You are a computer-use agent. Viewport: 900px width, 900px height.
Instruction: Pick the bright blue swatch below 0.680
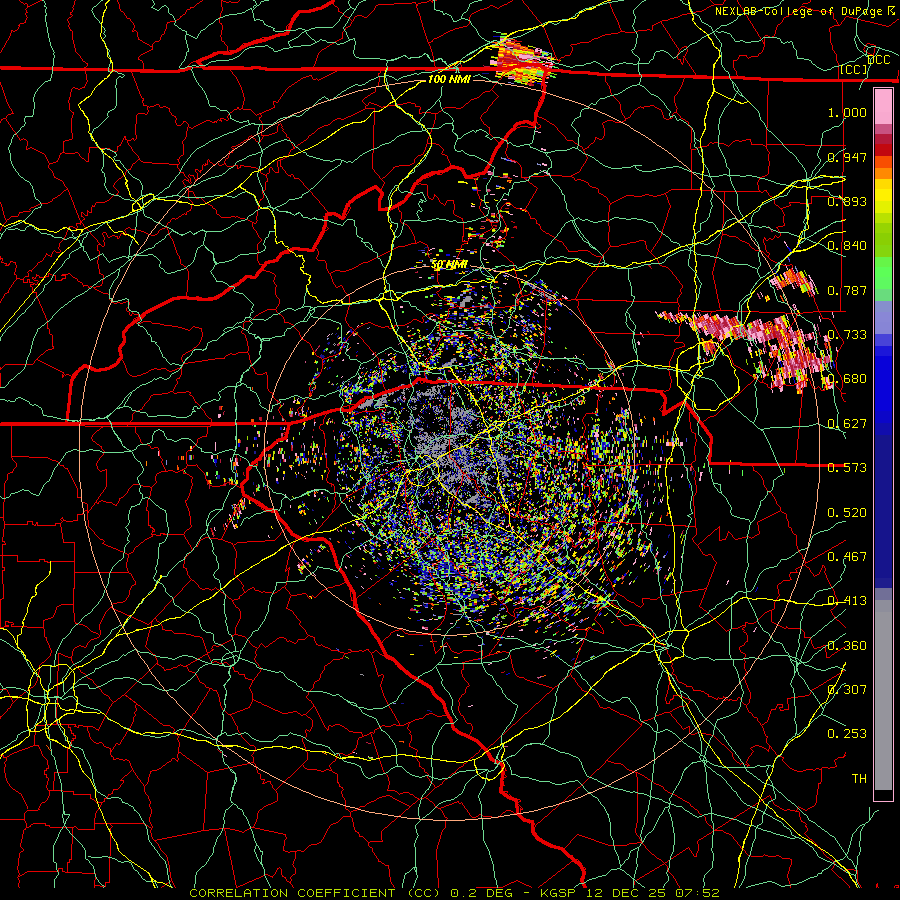(883, 396)
